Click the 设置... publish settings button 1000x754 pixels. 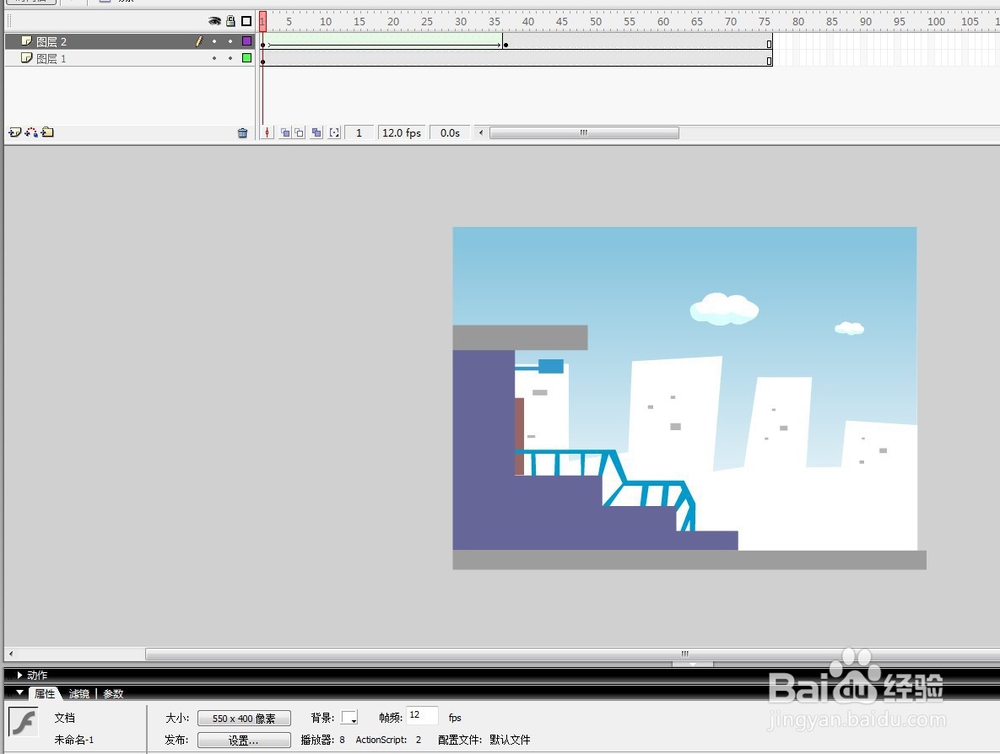244,740
